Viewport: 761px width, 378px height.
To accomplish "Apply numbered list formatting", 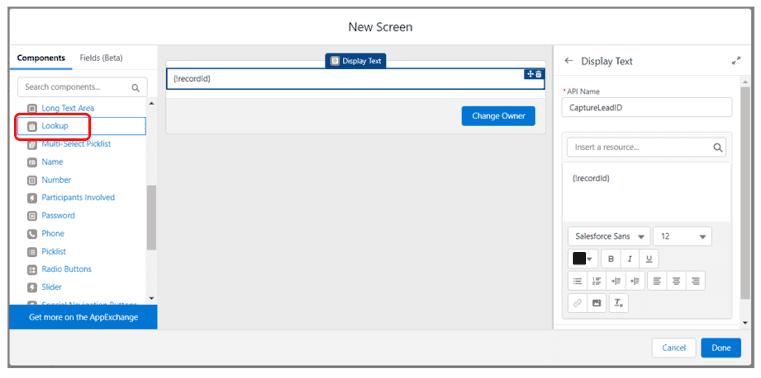I will (596, 281).
